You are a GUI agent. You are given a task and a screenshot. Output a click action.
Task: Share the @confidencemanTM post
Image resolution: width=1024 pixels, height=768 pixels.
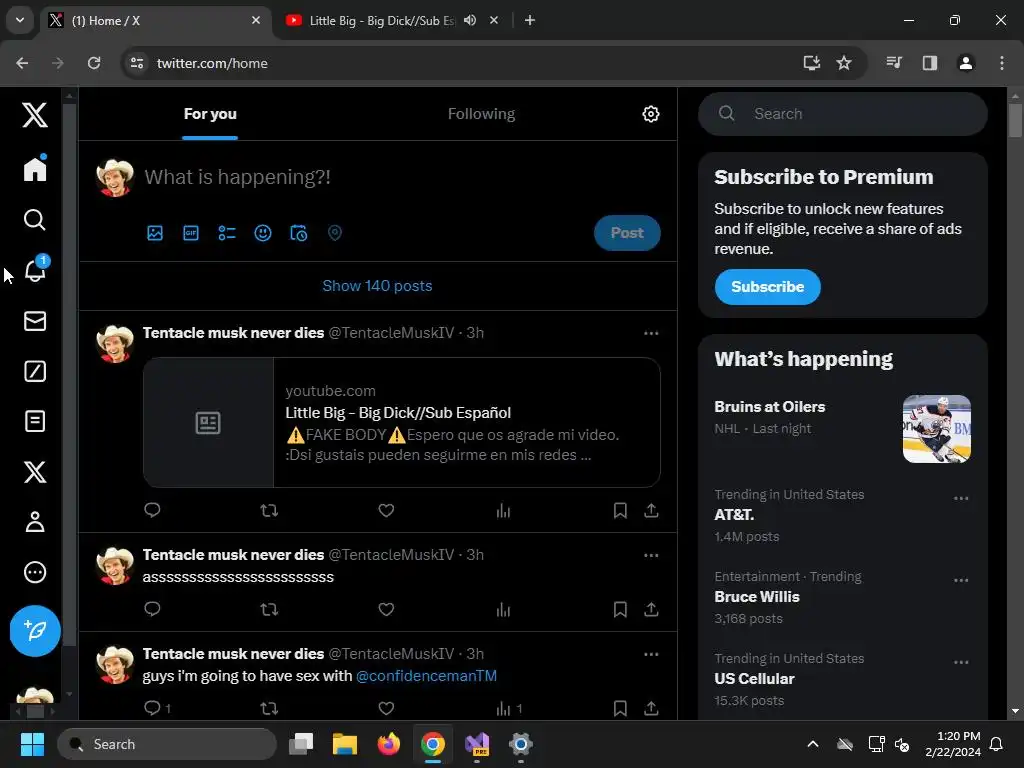(x=651, y=708)
